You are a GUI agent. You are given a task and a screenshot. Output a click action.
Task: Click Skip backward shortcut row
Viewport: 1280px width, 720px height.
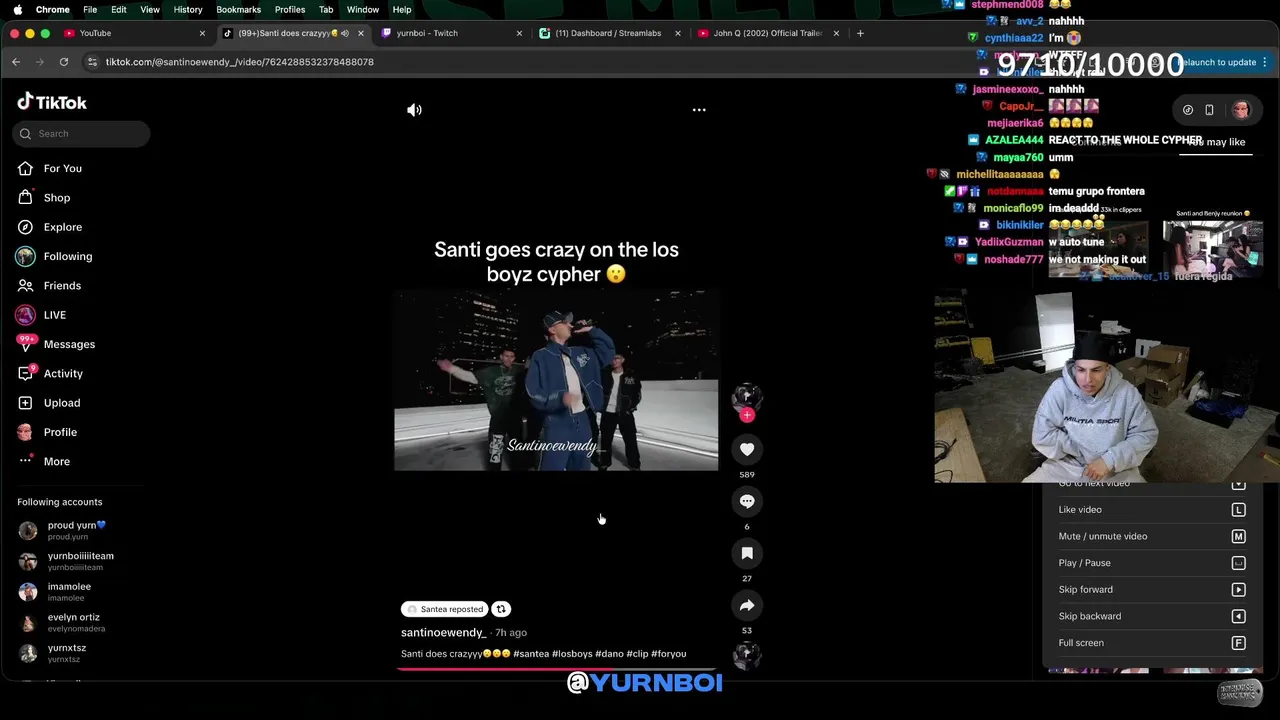click(1152, 616)
